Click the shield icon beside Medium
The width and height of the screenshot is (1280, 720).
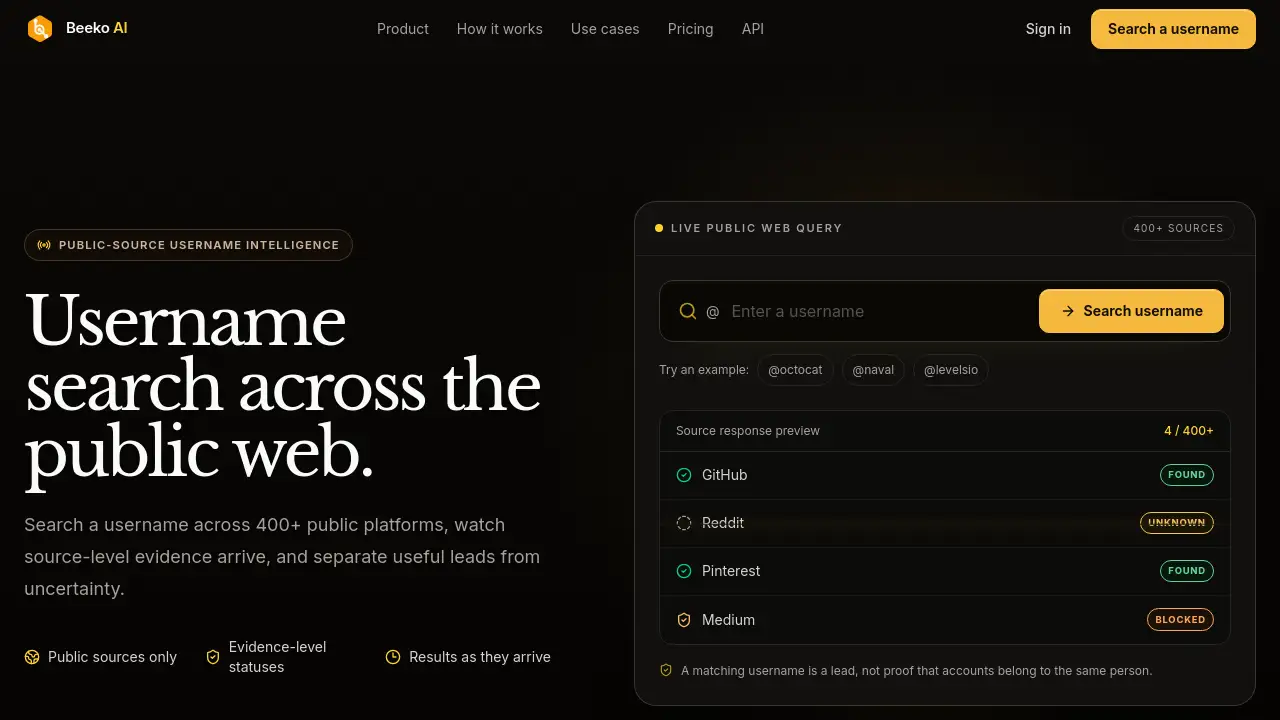point(684,620)
